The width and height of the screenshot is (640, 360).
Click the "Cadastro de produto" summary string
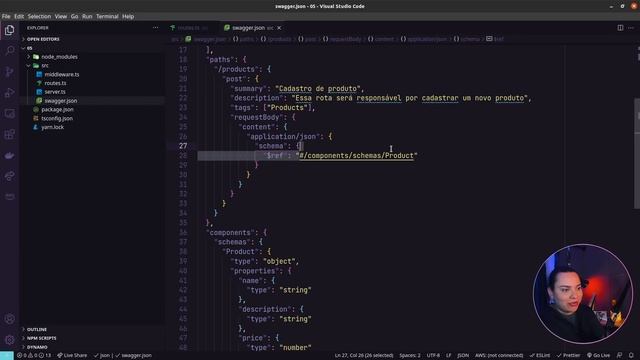pyautogui.click(x=318, y=89)
